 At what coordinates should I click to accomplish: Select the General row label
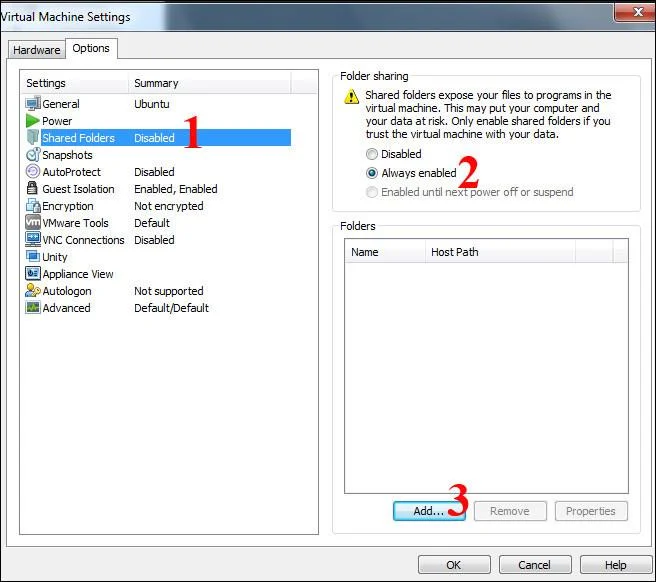(x=61, y=104)
